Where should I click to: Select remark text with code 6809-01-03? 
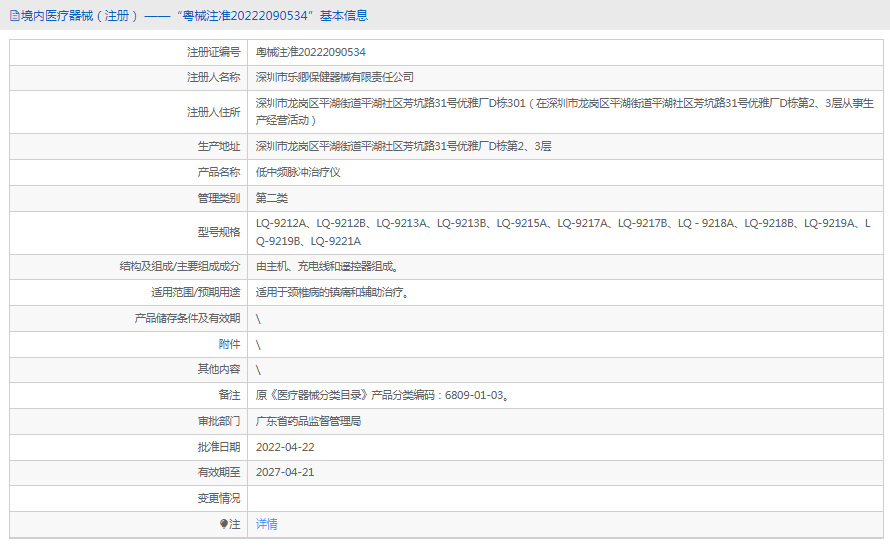382,395
